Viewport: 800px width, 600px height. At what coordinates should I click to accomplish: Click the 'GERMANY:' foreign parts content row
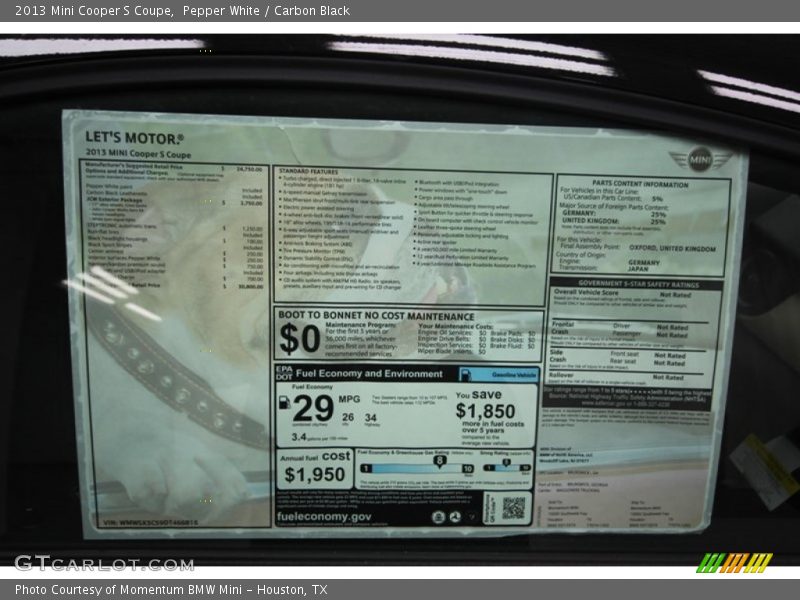(614, 214)
